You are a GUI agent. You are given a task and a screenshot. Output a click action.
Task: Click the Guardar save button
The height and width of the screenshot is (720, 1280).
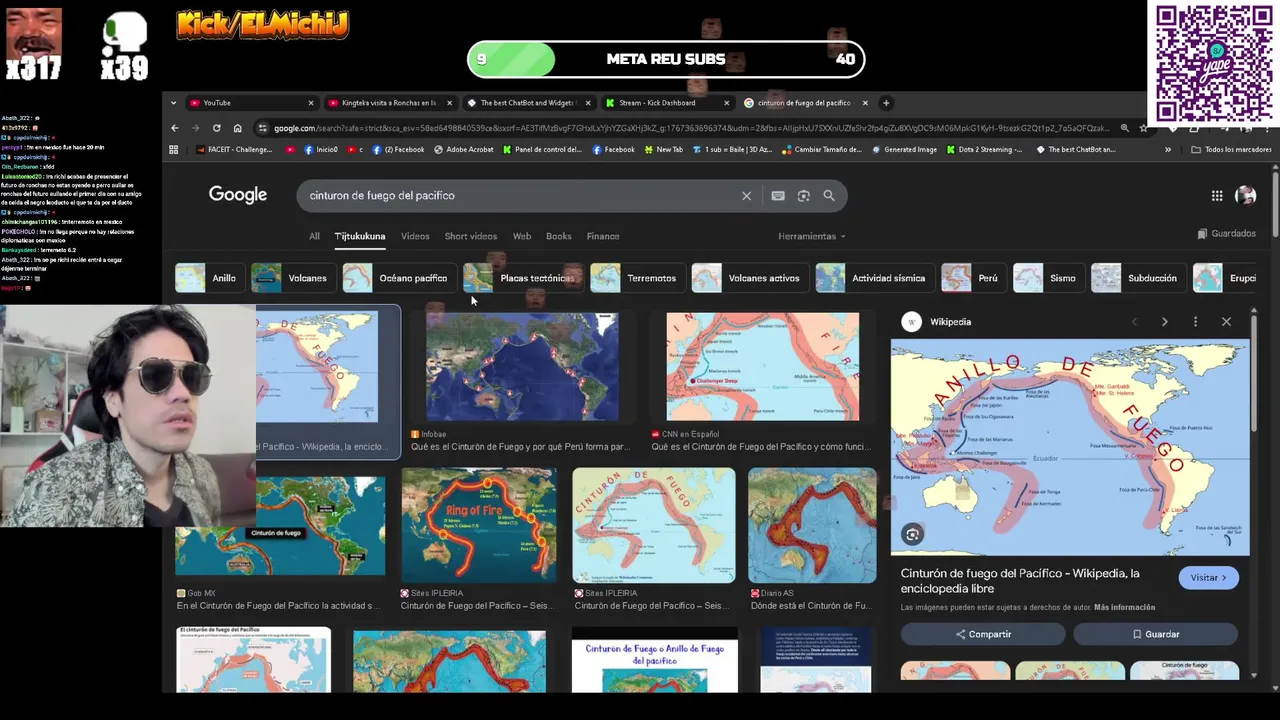click(x=1155, y=634)
